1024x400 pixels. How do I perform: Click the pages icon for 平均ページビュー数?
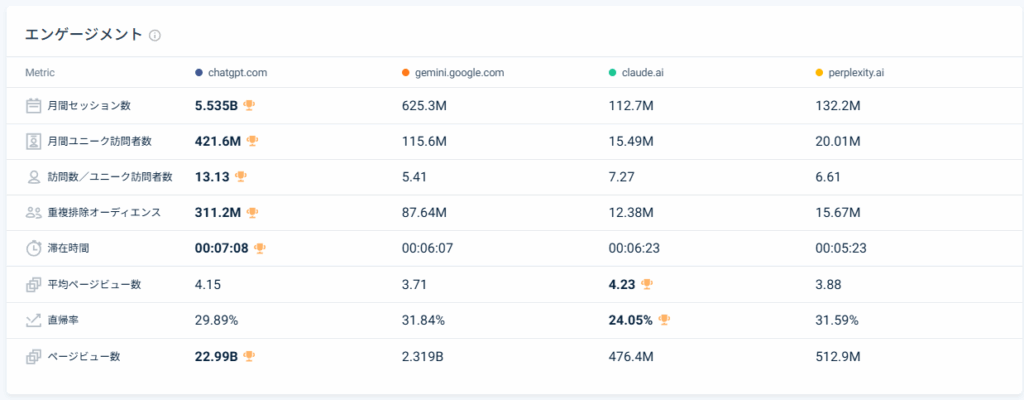[33, 284]
